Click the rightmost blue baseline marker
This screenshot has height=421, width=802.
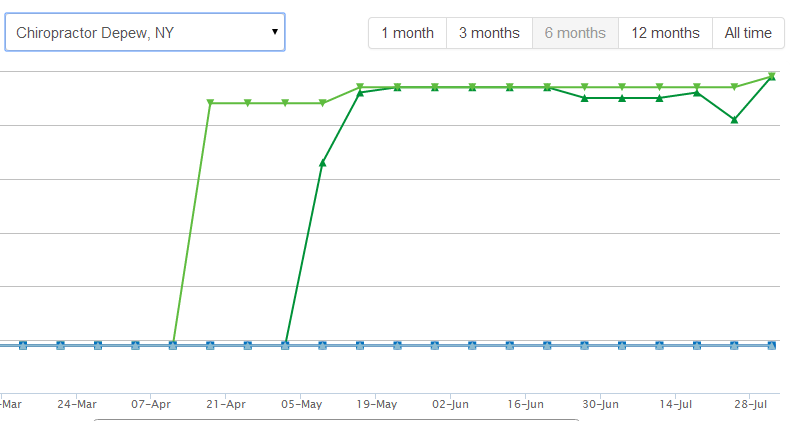pyautogui.click(x=772, y=345)
